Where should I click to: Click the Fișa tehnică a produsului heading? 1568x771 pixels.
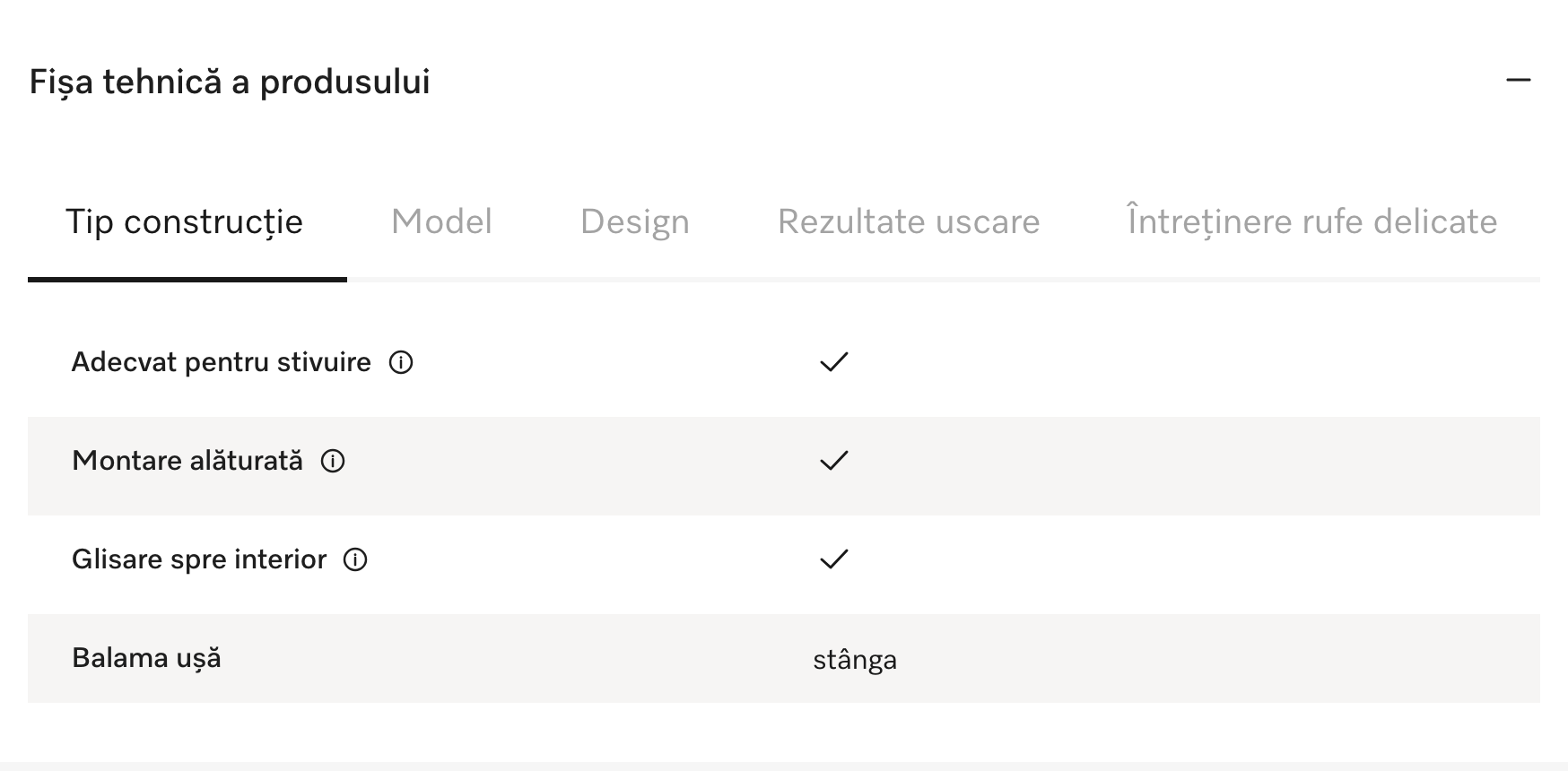coord(230,82)
